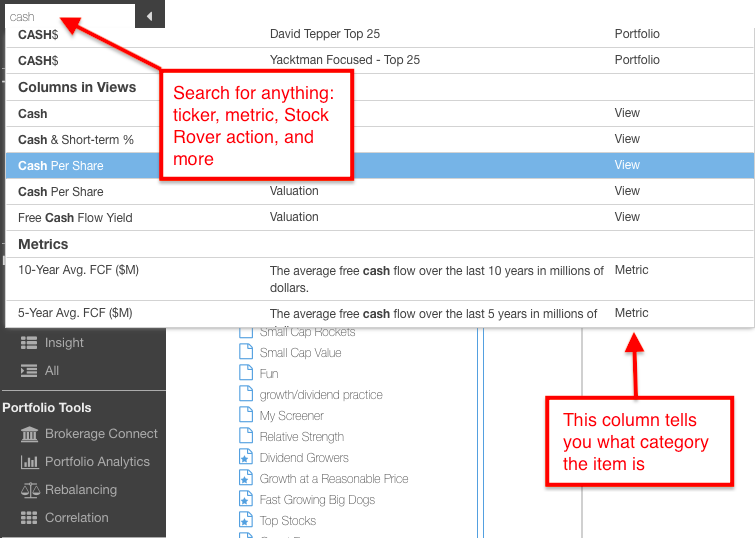Open Insight in the sidebar
Screen dimensions: 755x538
point(64,342)
